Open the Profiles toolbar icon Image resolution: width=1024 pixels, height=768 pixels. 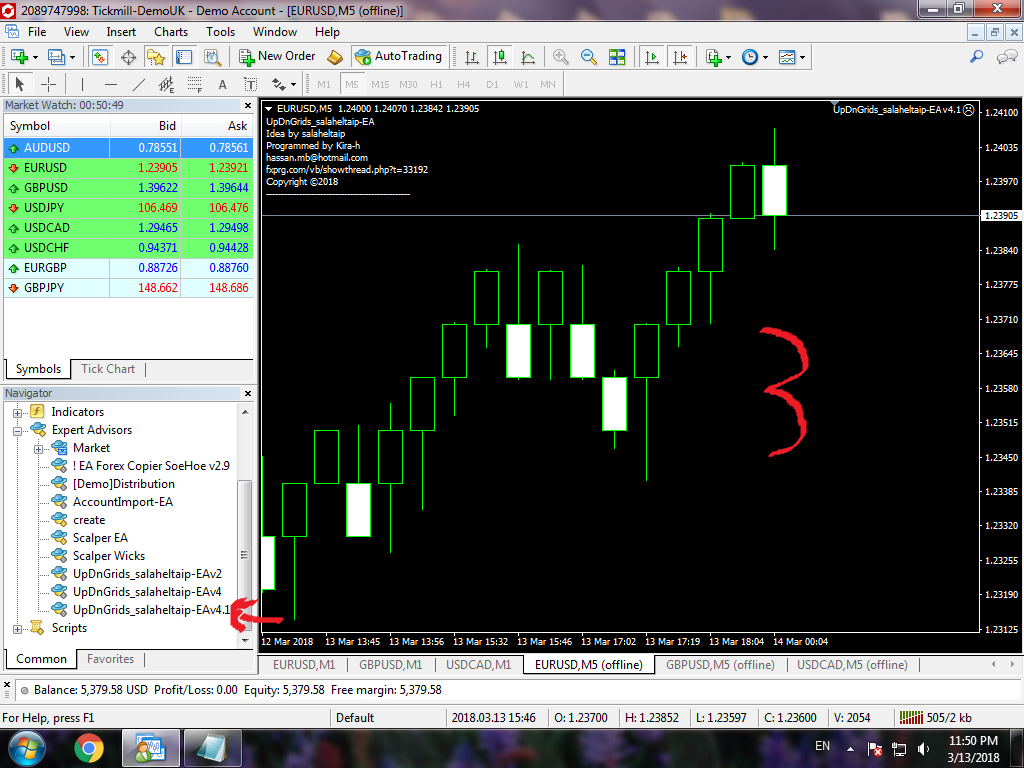(x=56, y=57)
